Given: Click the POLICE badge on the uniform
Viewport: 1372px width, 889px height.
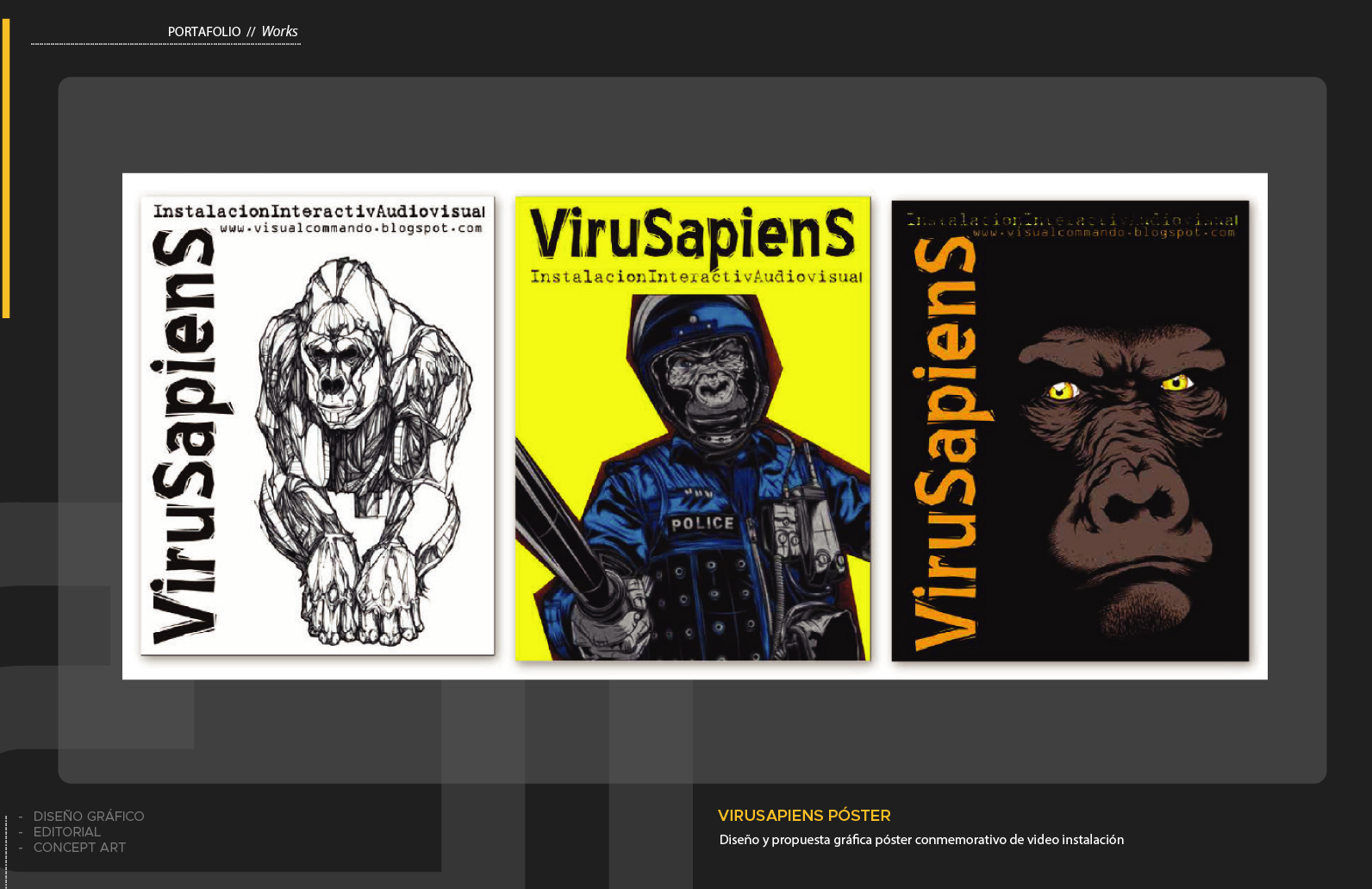Looking at the screenshot, I should pos(702,523).
